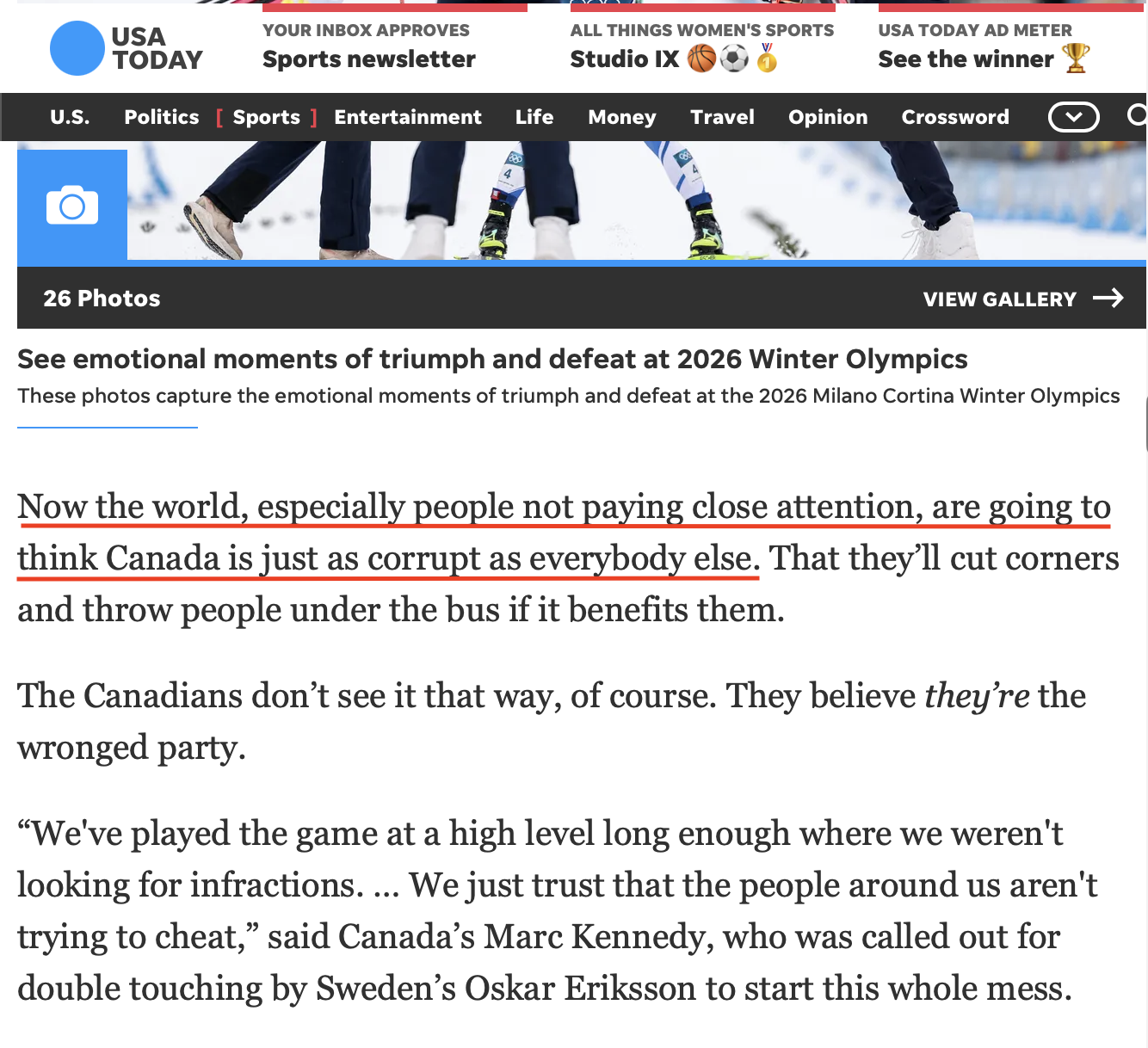
Task: Click the VIEW GALLERY button
Action: pyautogui.click(x=999, y=299)
